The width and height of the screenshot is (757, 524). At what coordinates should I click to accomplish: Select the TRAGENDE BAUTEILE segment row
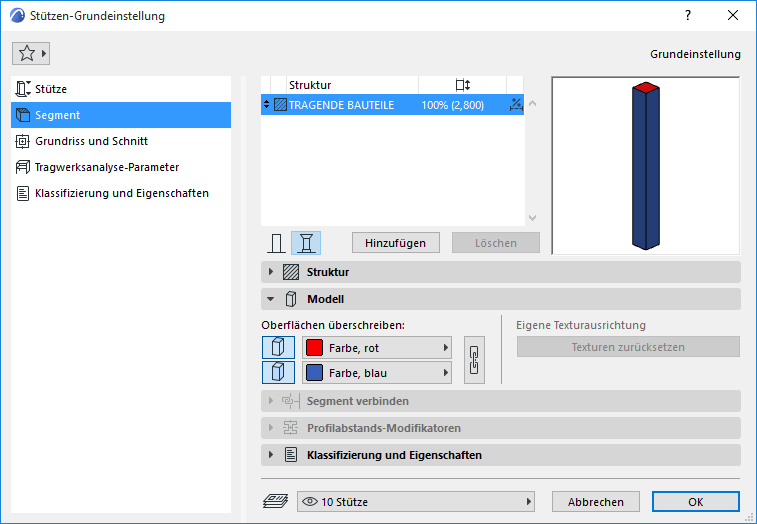click(392, 105)
